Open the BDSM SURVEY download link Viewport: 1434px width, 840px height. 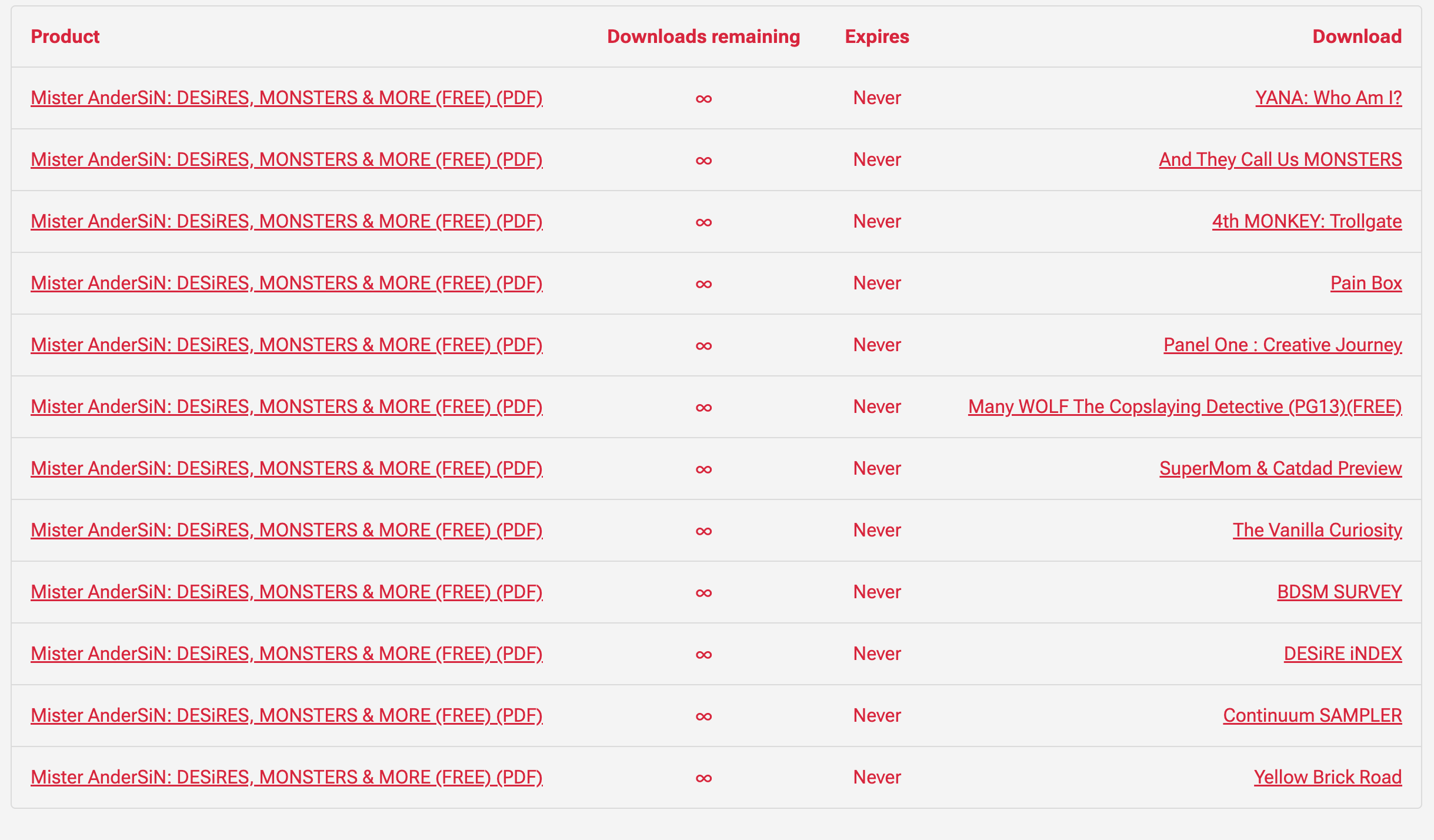(1339, 592)
